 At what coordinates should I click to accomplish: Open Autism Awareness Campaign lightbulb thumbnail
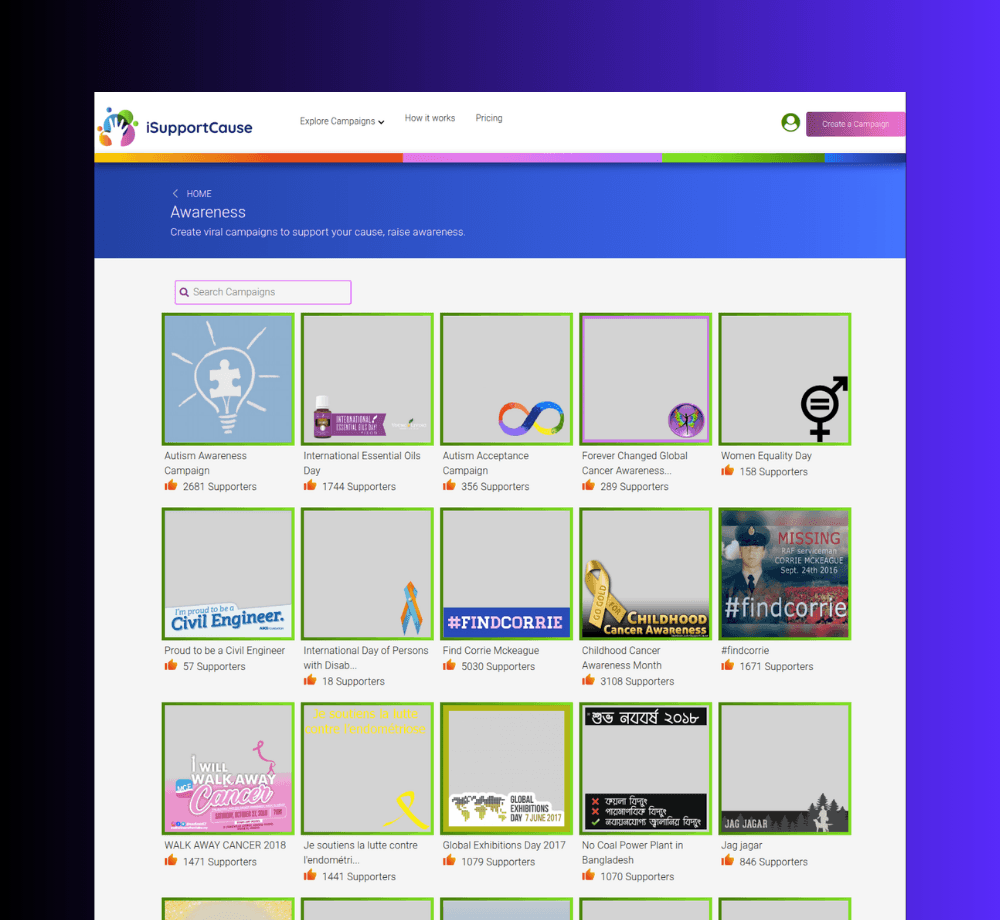tap(228, 379)
